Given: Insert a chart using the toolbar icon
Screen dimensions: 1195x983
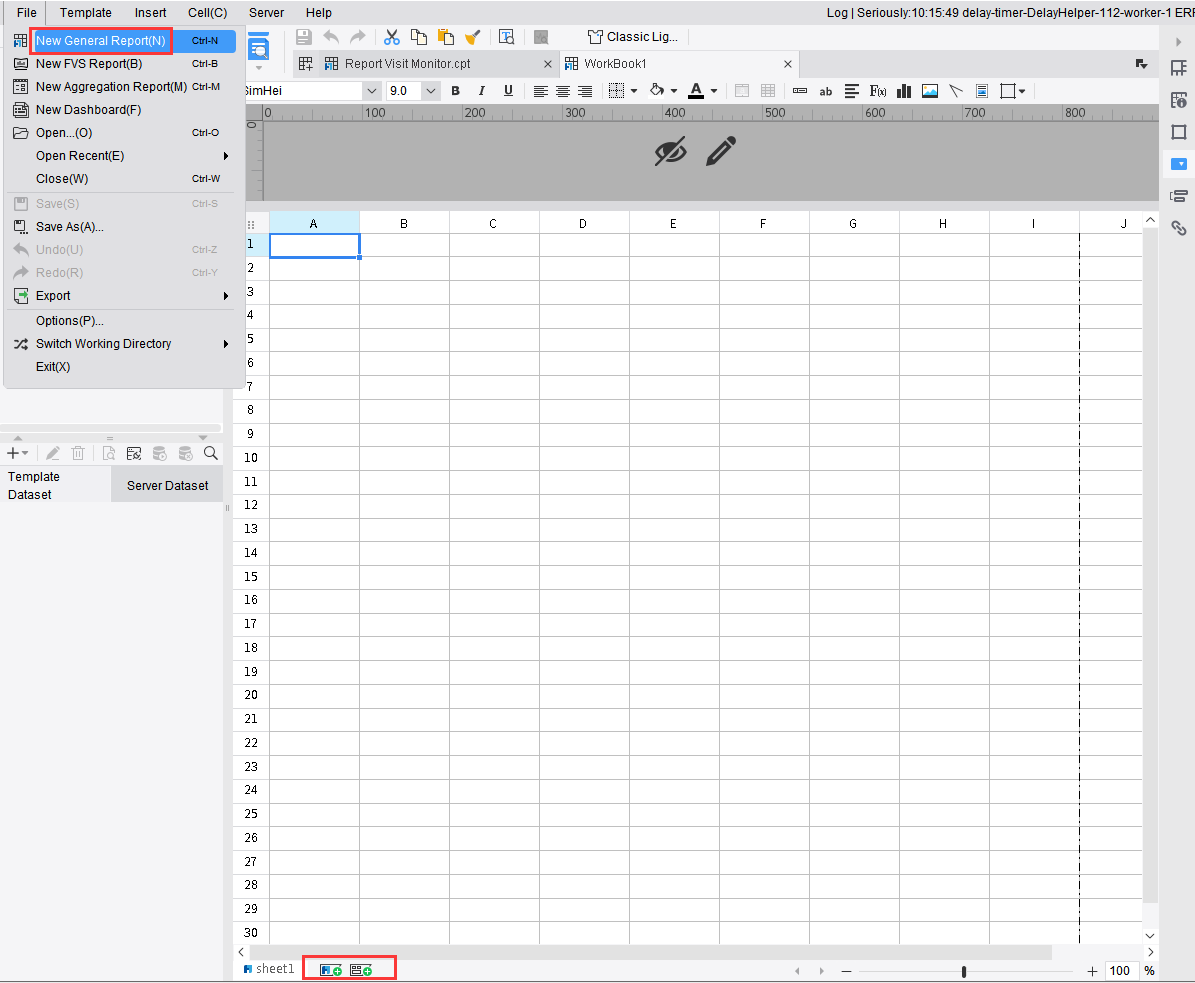Looking at the screenshot, I should pos(903,91).
